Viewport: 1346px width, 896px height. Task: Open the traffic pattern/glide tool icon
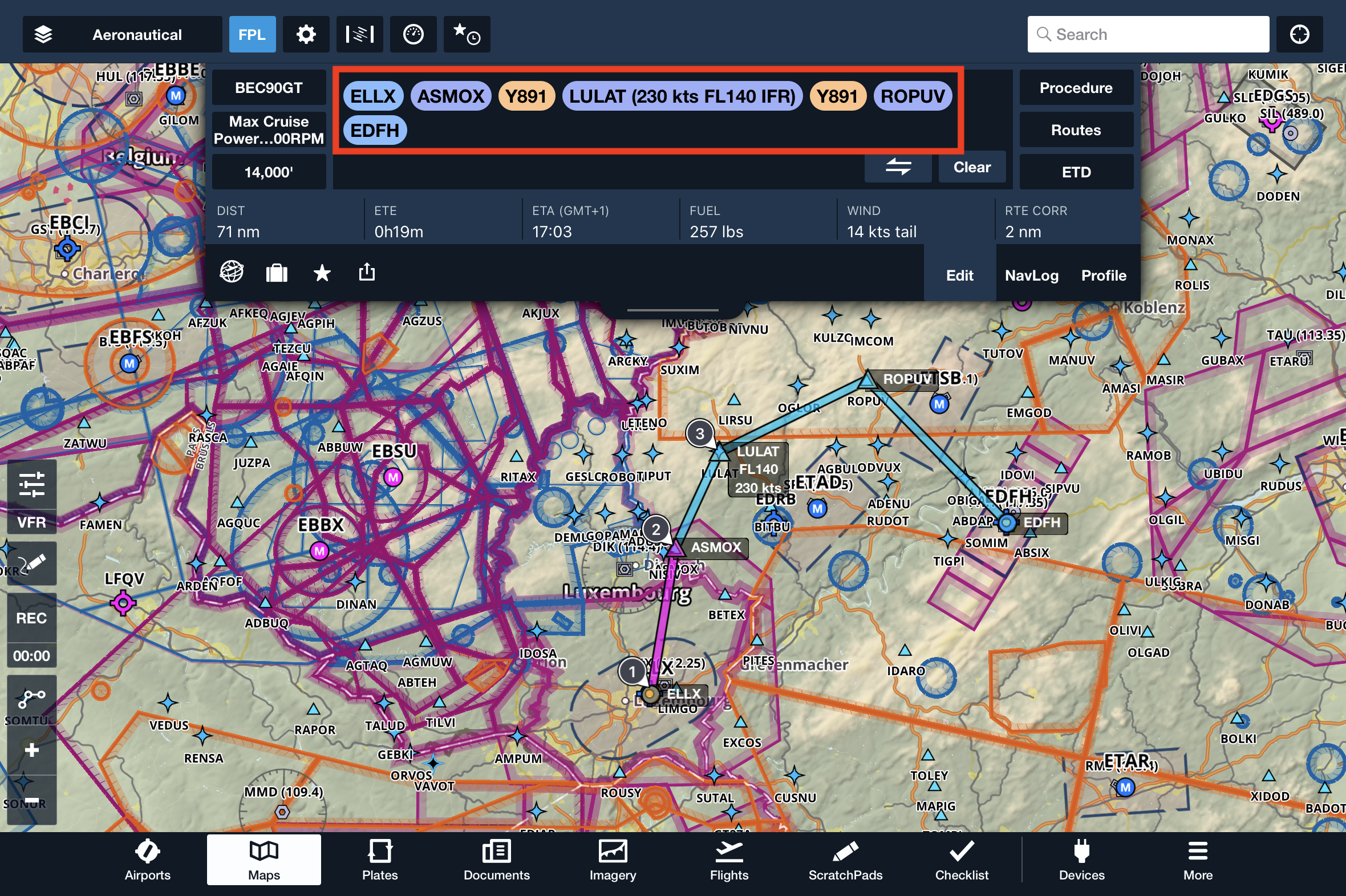coord(359,34)
